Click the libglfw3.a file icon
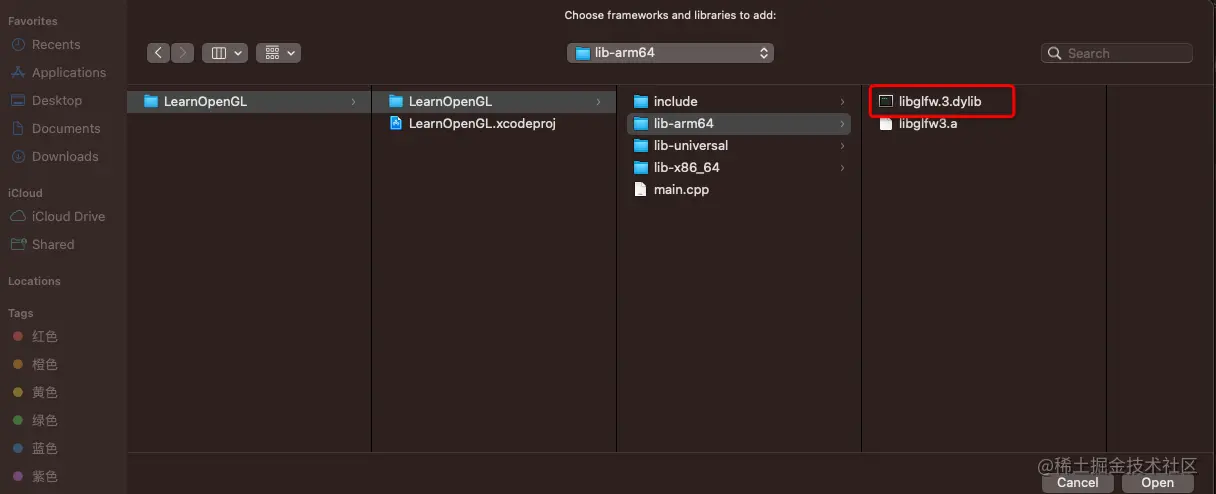The height and width of the screenshot is (494, 1216). click(x=886, y=123)
